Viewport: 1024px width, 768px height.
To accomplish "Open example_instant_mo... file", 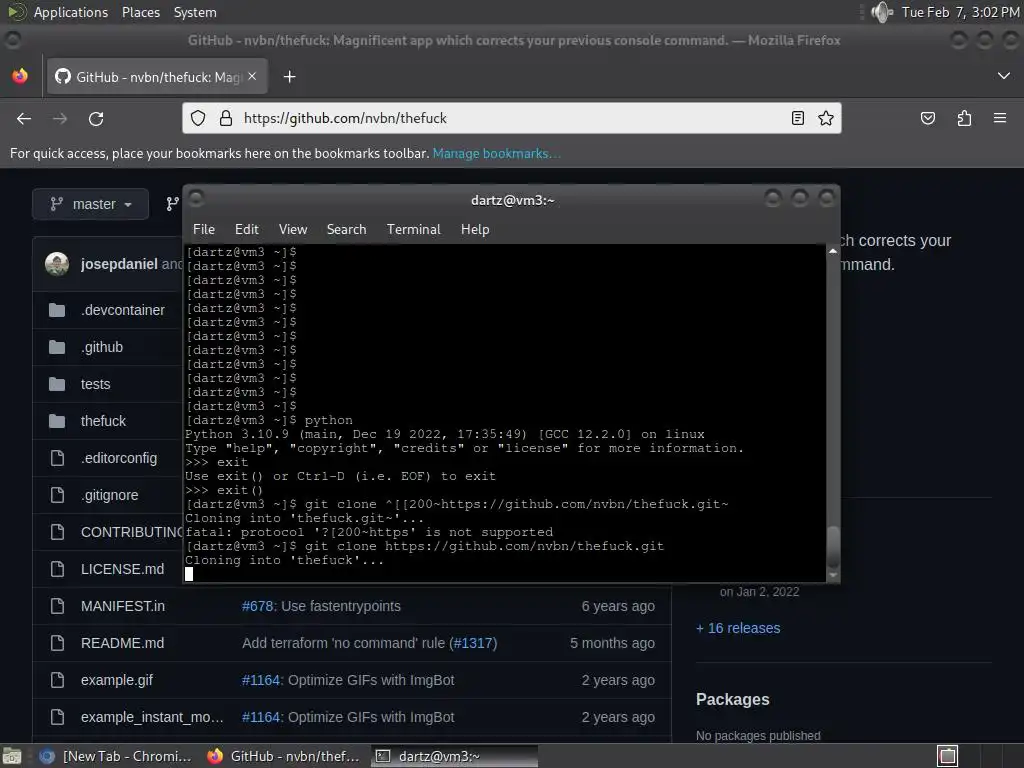I will pos(152,717).
